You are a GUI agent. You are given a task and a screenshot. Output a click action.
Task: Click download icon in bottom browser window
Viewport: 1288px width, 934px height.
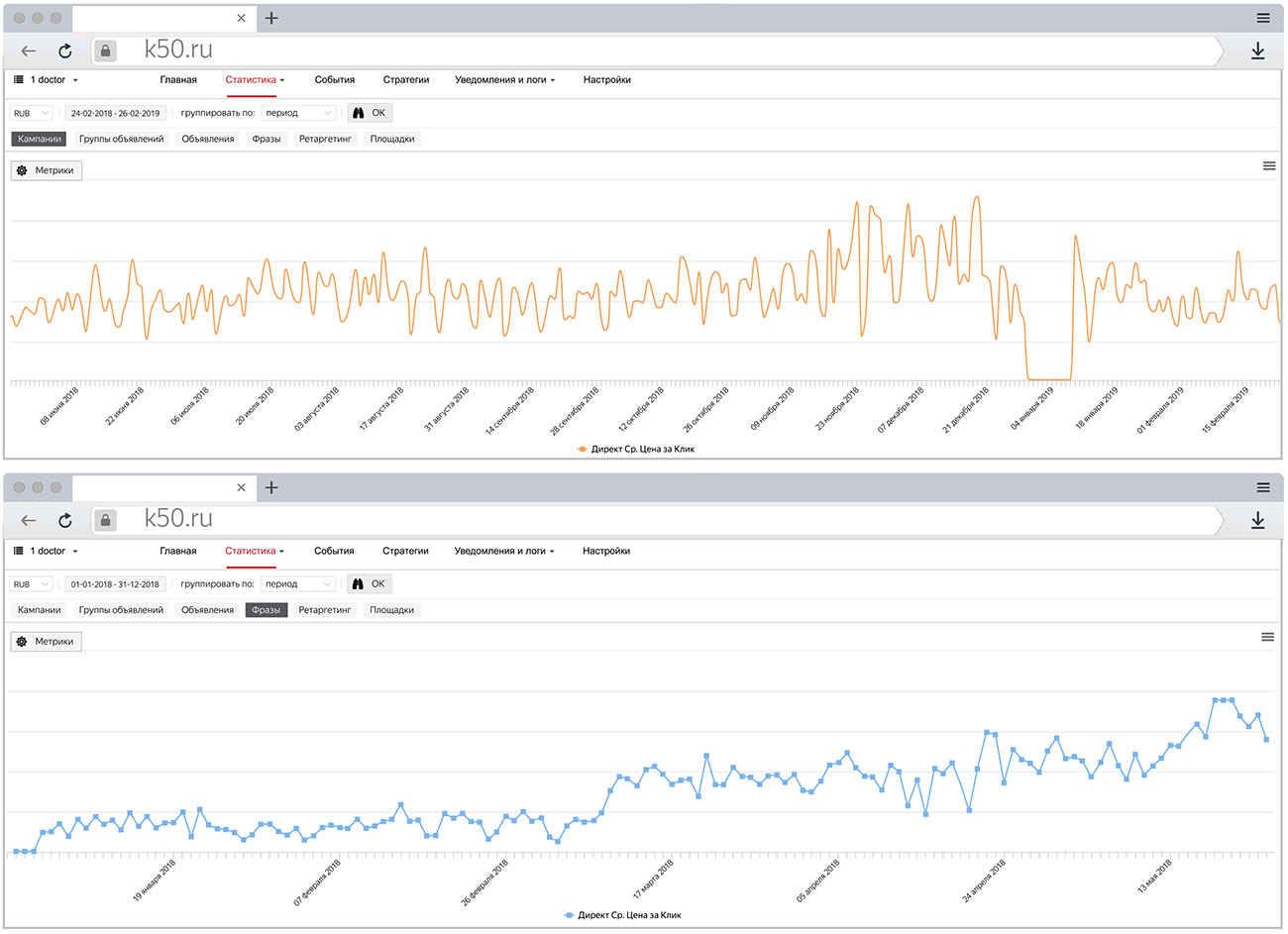[1257, 520]
